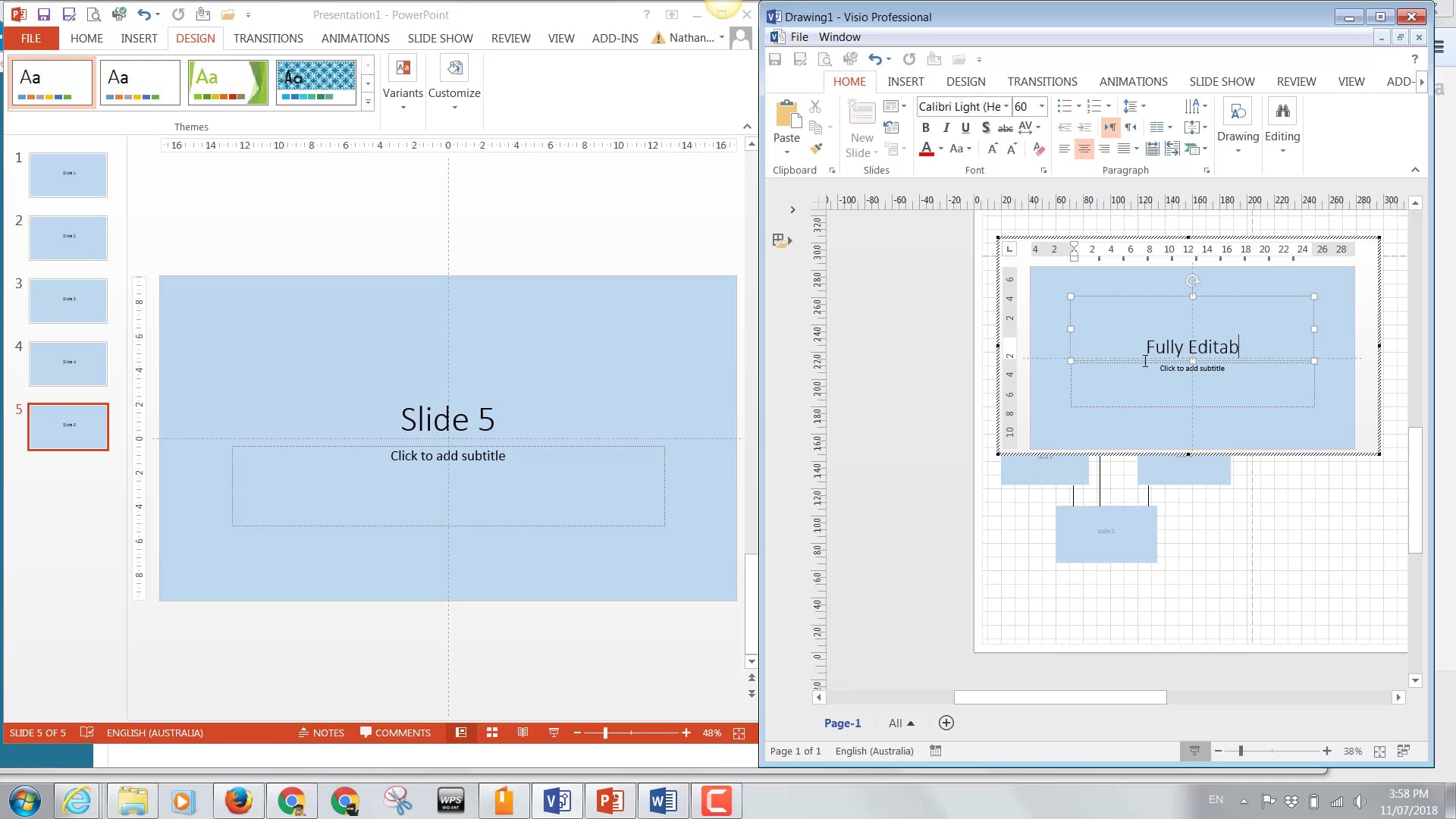Click the Save icon in PowerPoint quick access

click(x=44, y=14)
